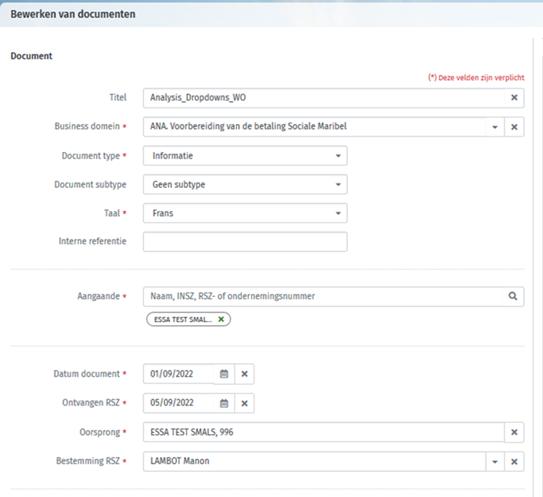Remove the ESSA TEST SMAL... tag
Image resolution: width=543 pixels, height=497 pixels.
click(x=221, y=319)
